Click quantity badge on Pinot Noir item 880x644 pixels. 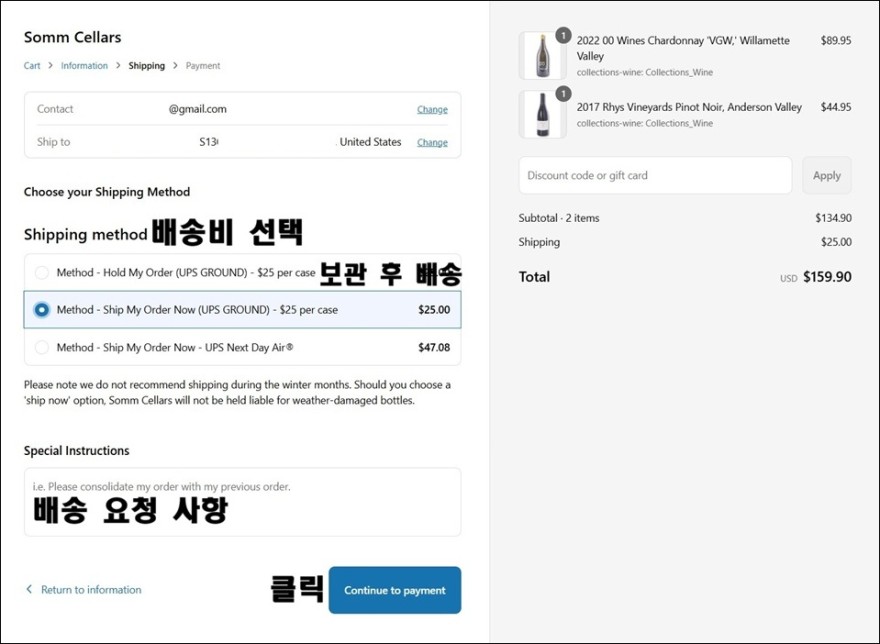click(563, 94)
